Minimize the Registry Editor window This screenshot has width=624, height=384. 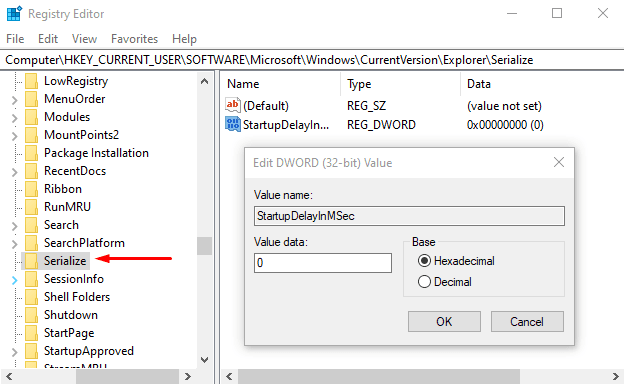click(512, 14)
